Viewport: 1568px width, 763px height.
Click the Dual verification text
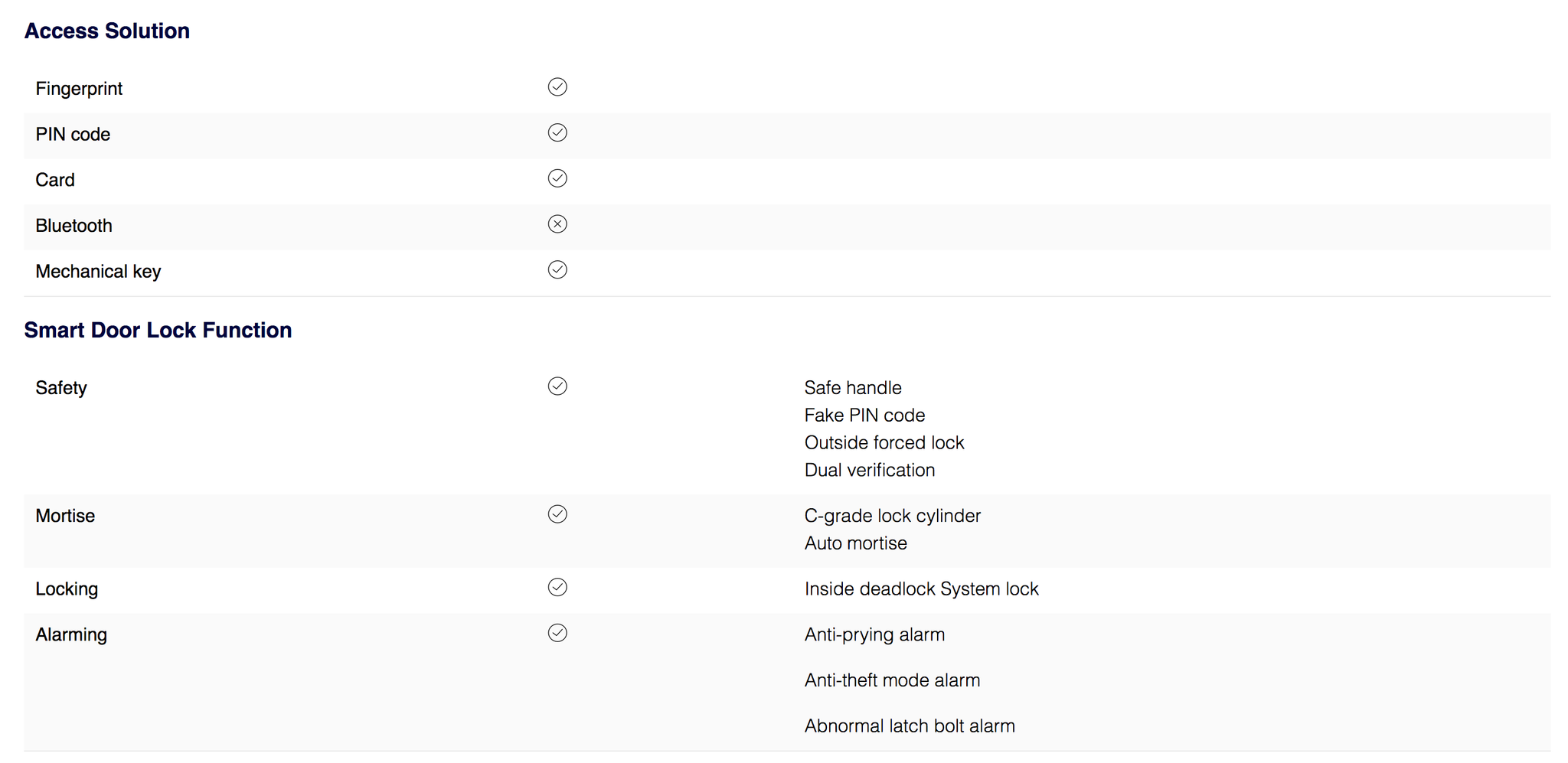[870, 471]
